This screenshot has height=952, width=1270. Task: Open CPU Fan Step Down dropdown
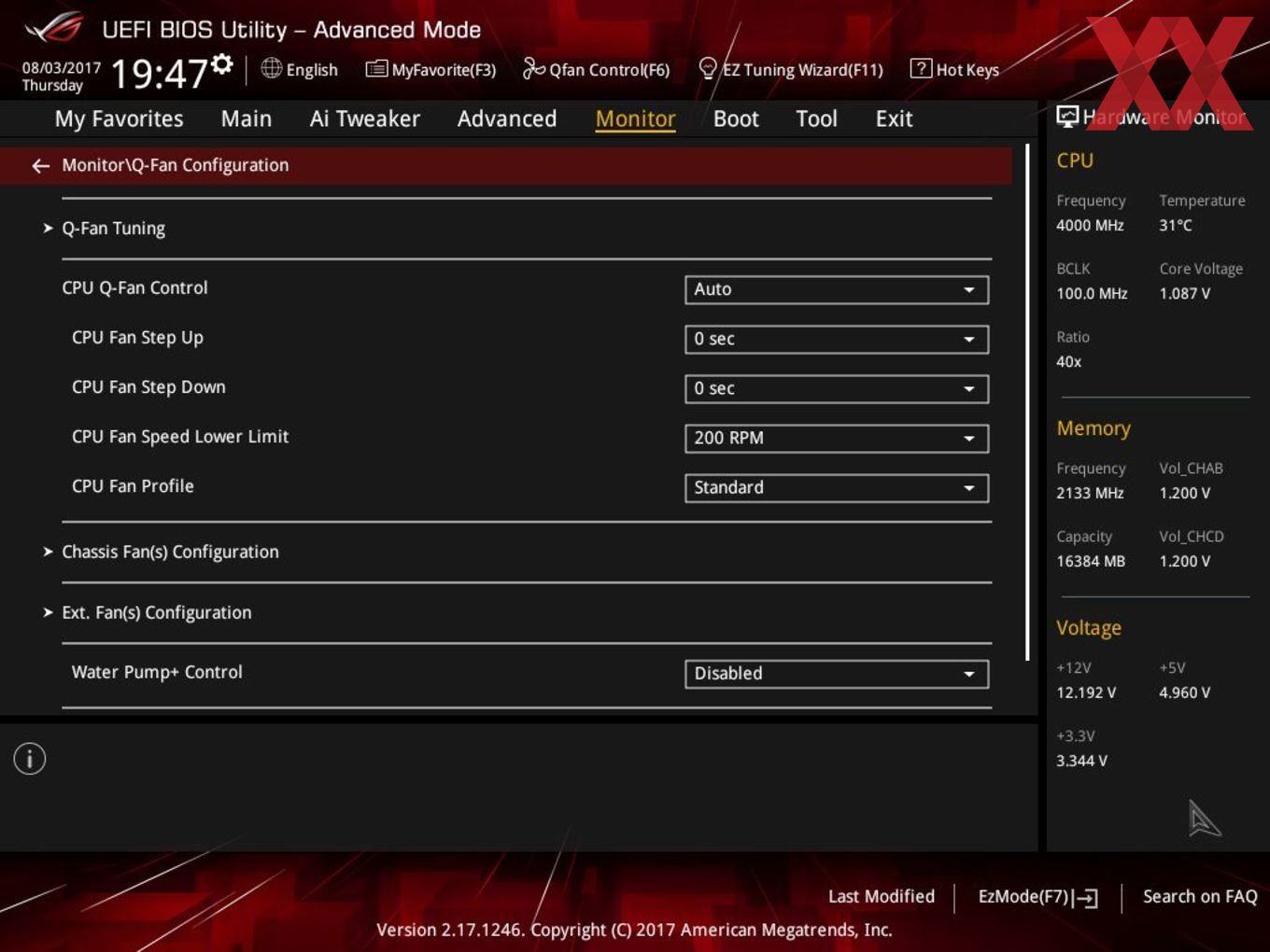pyautogui.click(x=837, y=388)
